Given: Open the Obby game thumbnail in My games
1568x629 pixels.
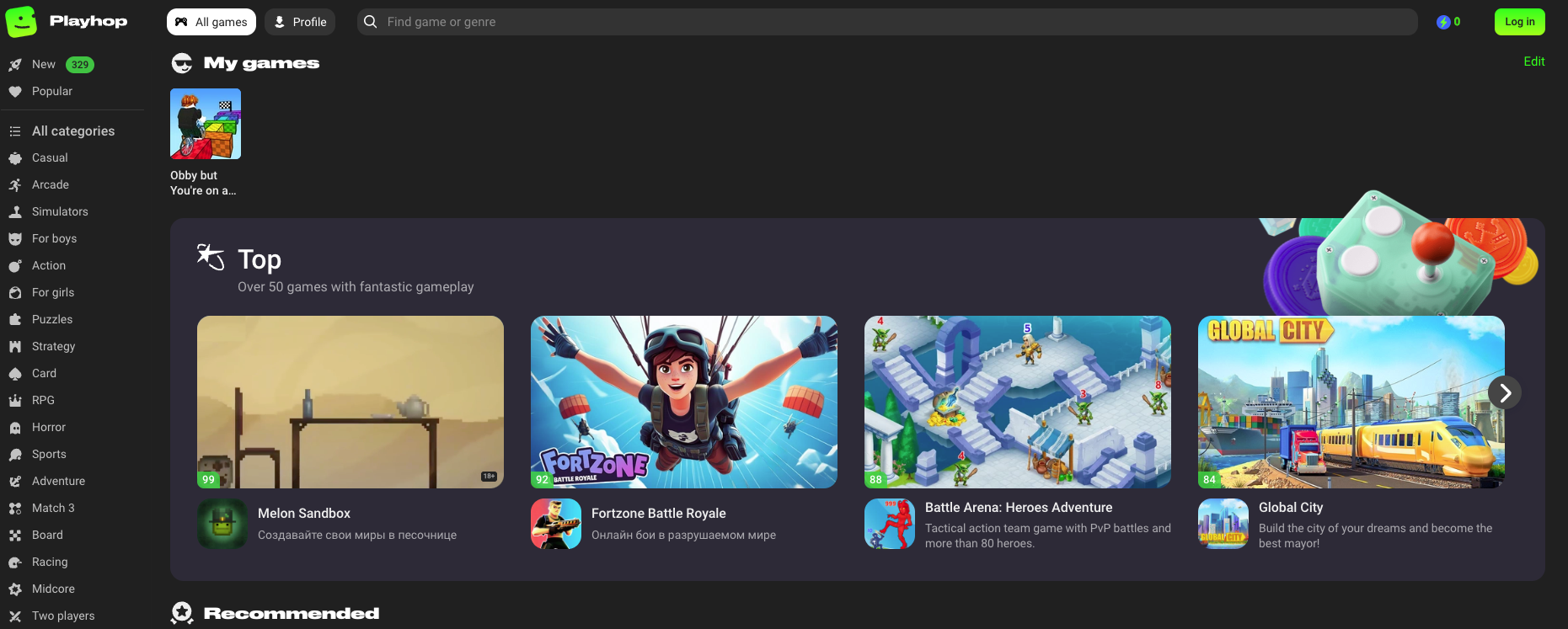Looking at the screenshot, I should point(206,124).
